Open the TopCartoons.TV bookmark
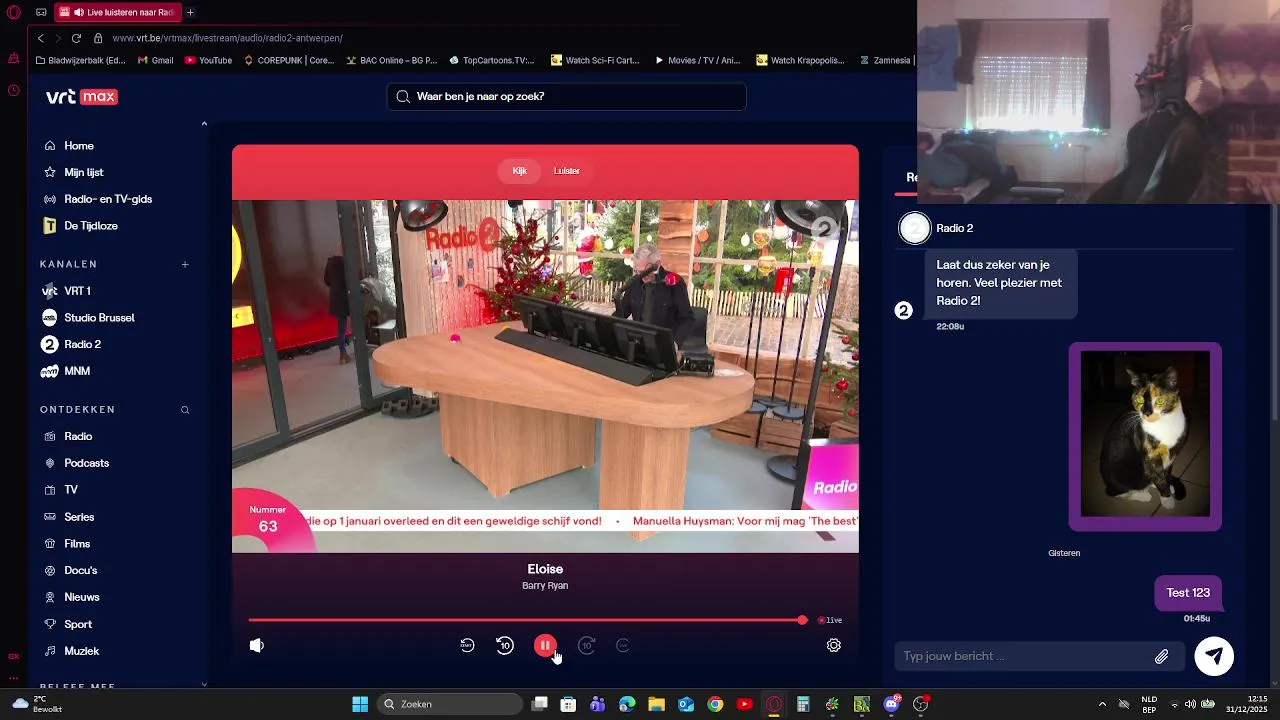 (492, 60)
